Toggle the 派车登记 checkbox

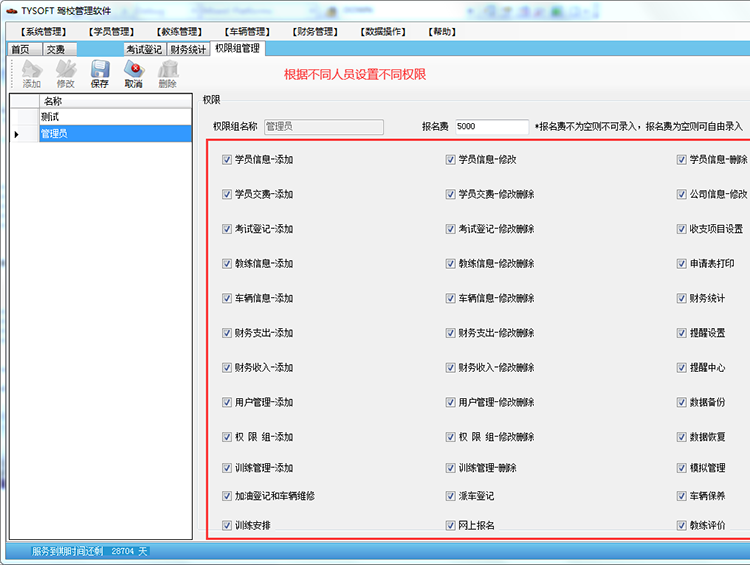pos(451,496)
